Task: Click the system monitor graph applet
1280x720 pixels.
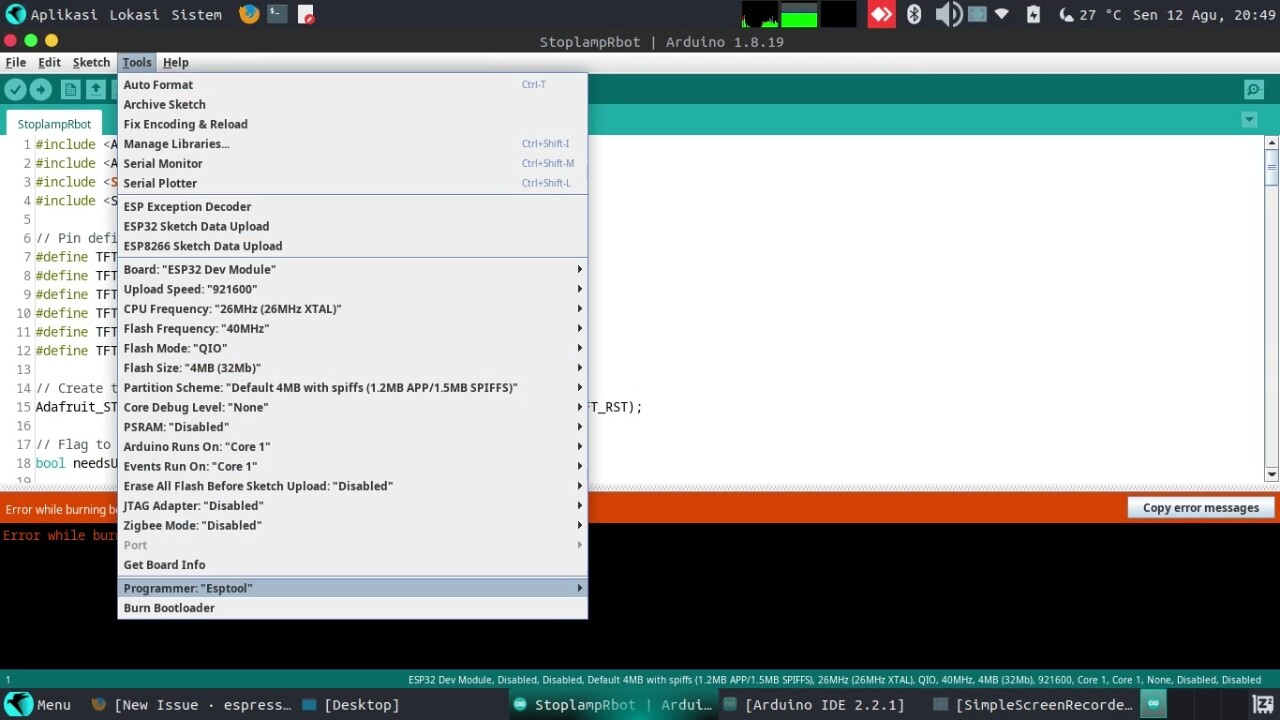Action: [x=798, y=14]
